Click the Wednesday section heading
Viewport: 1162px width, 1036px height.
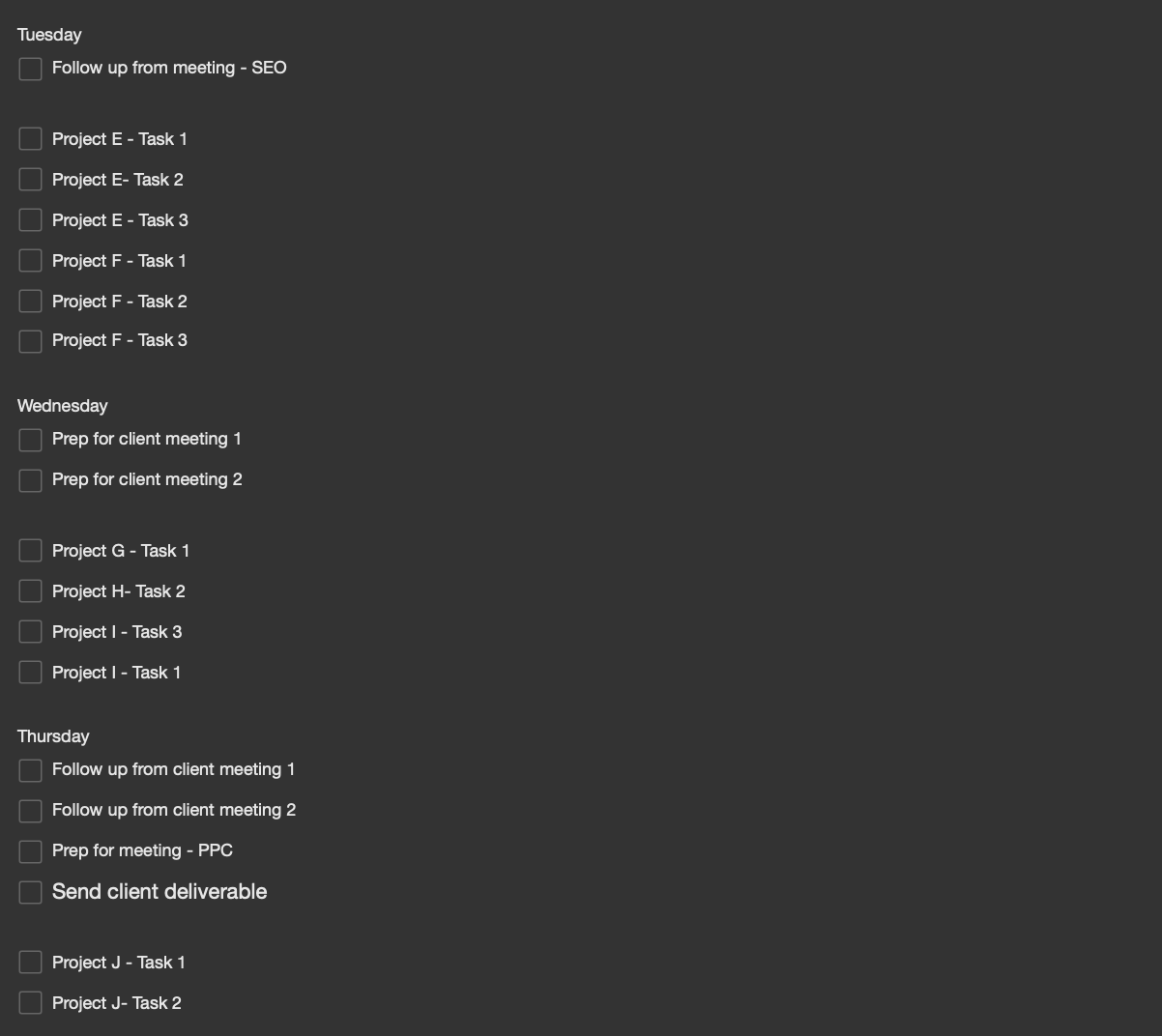tap(62, 406)
